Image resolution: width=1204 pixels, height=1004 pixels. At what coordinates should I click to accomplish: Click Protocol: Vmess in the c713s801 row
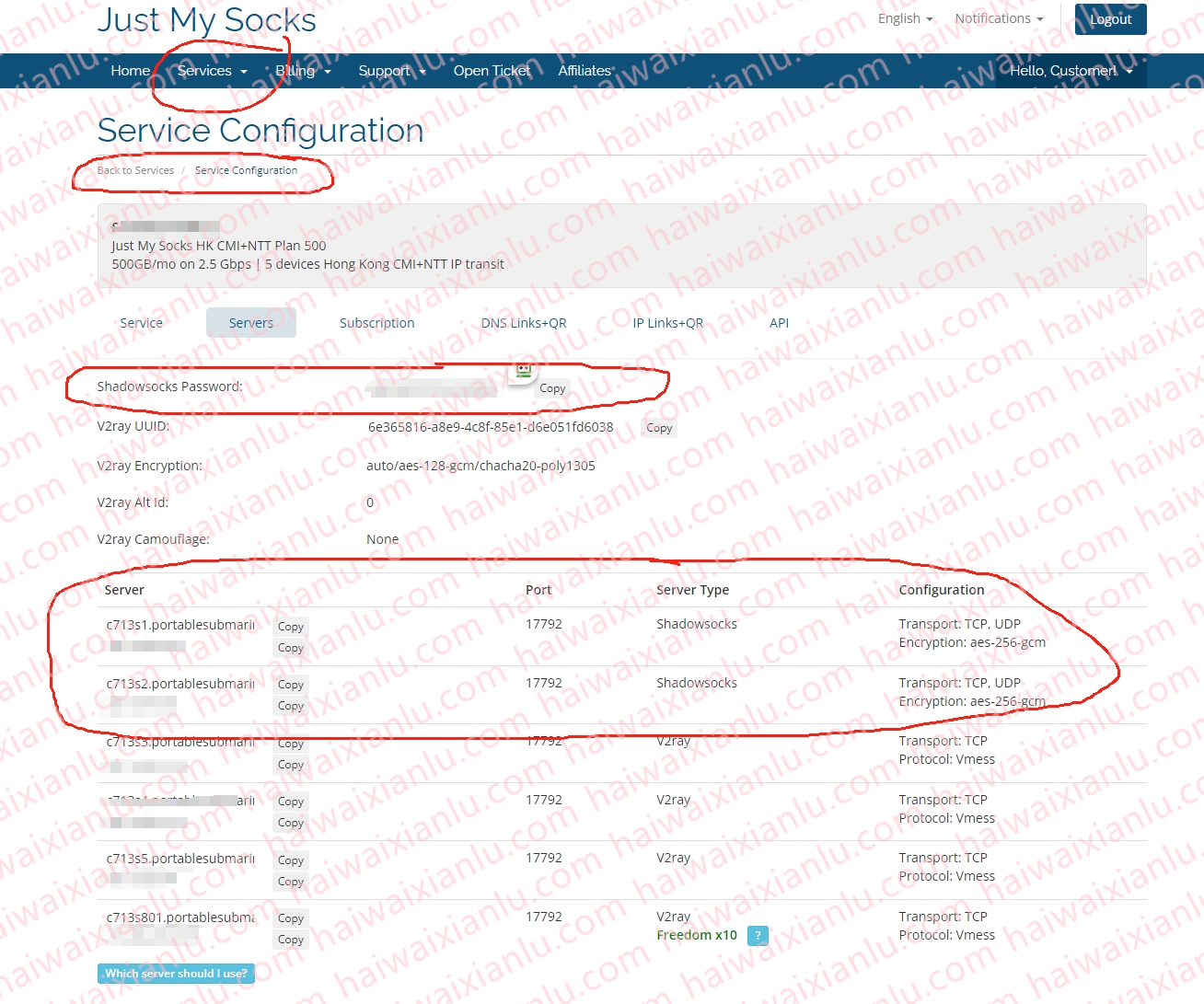pos(946,935)
